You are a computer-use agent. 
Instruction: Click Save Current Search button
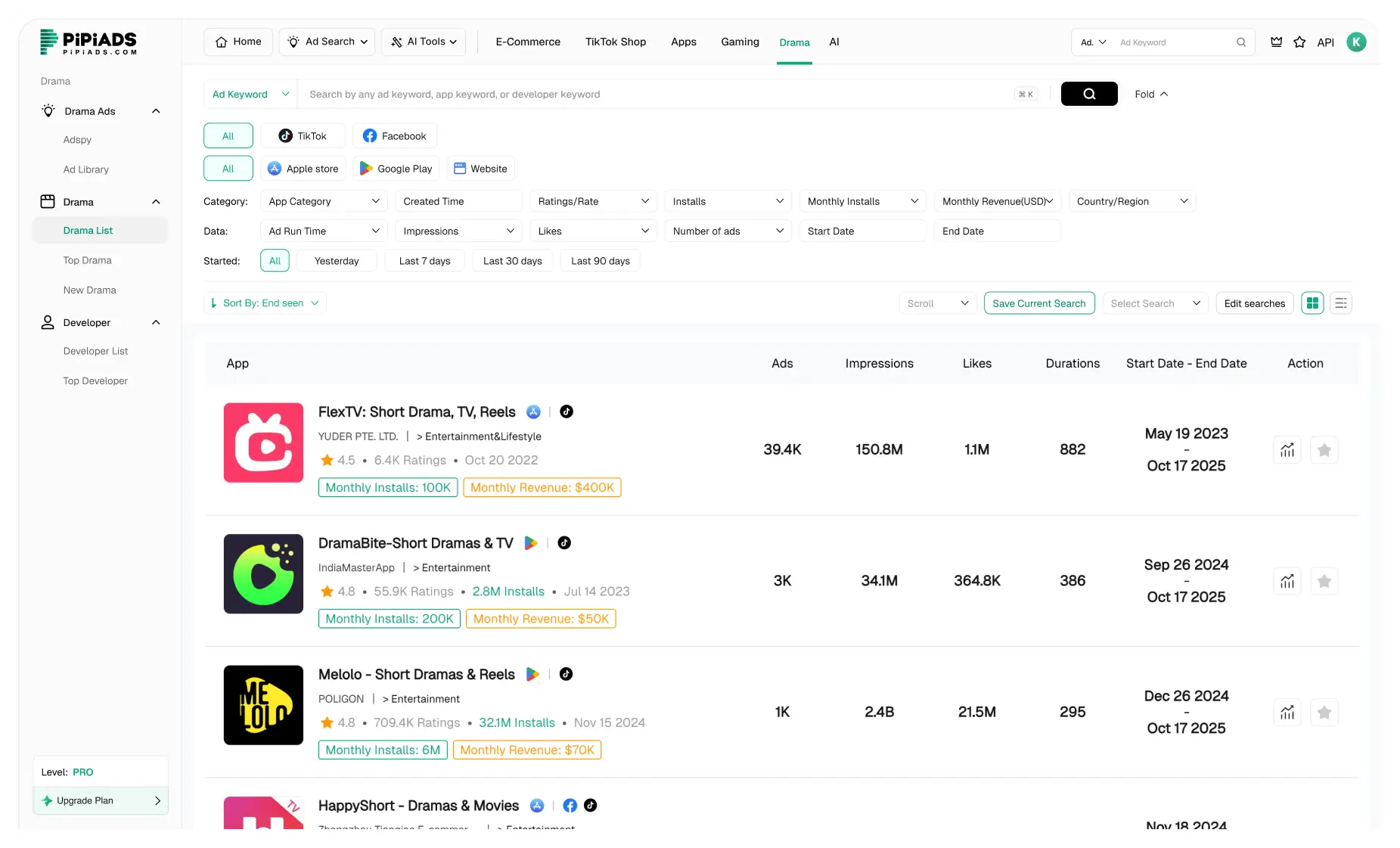pos(1038,303)
